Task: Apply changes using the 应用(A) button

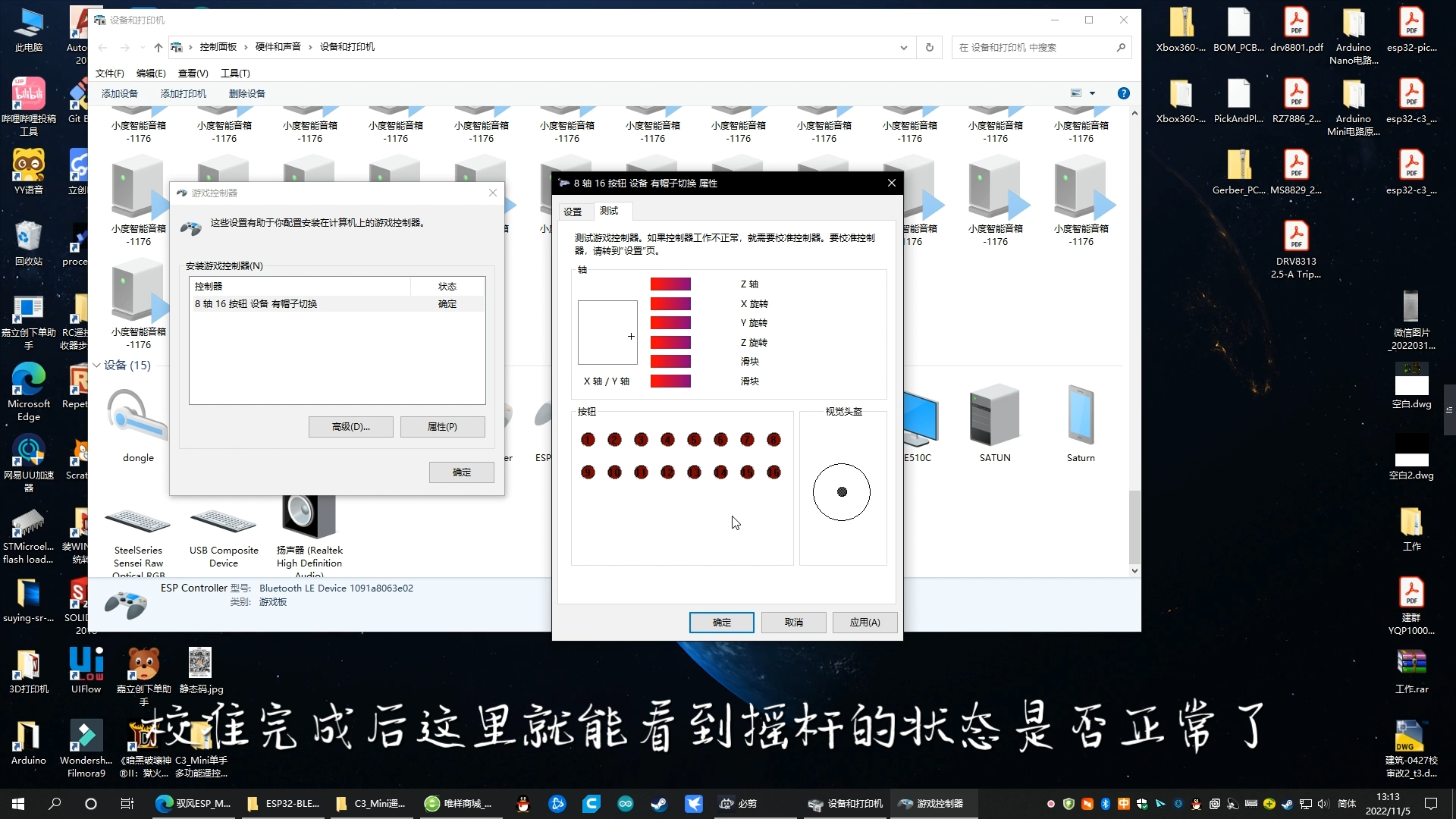Action: [x=864, y=622]
